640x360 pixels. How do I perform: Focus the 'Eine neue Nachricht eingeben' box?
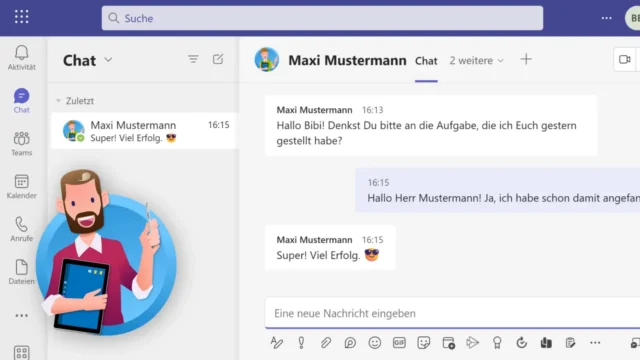tap(453, 313)
